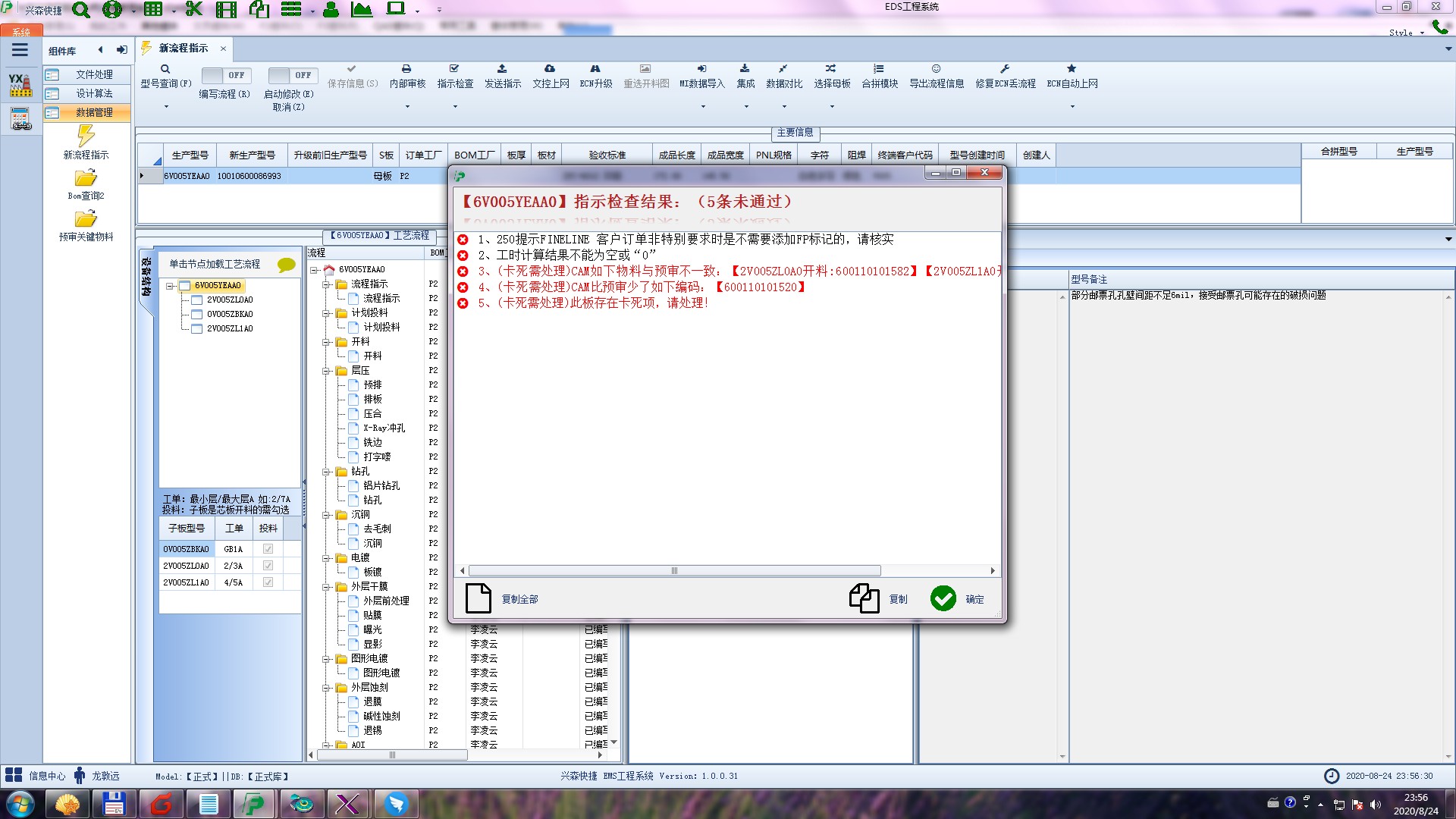
Task: Click the ECN自动上网 star icon
Action: point(1072,69)
